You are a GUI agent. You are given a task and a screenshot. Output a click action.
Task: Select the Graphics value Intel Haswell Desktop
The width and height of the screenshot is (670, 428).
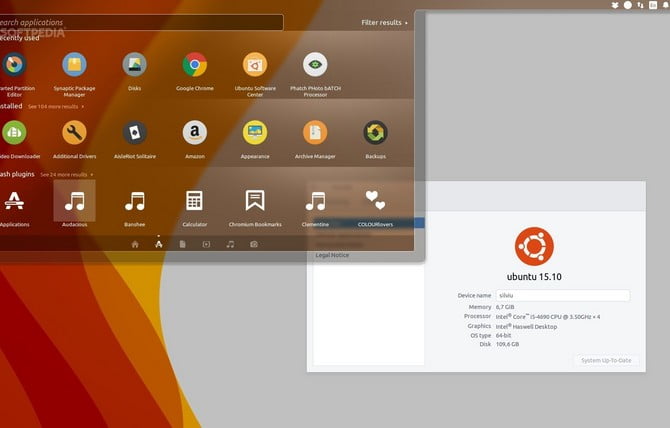pyautogui.click(x=526, y=327)
